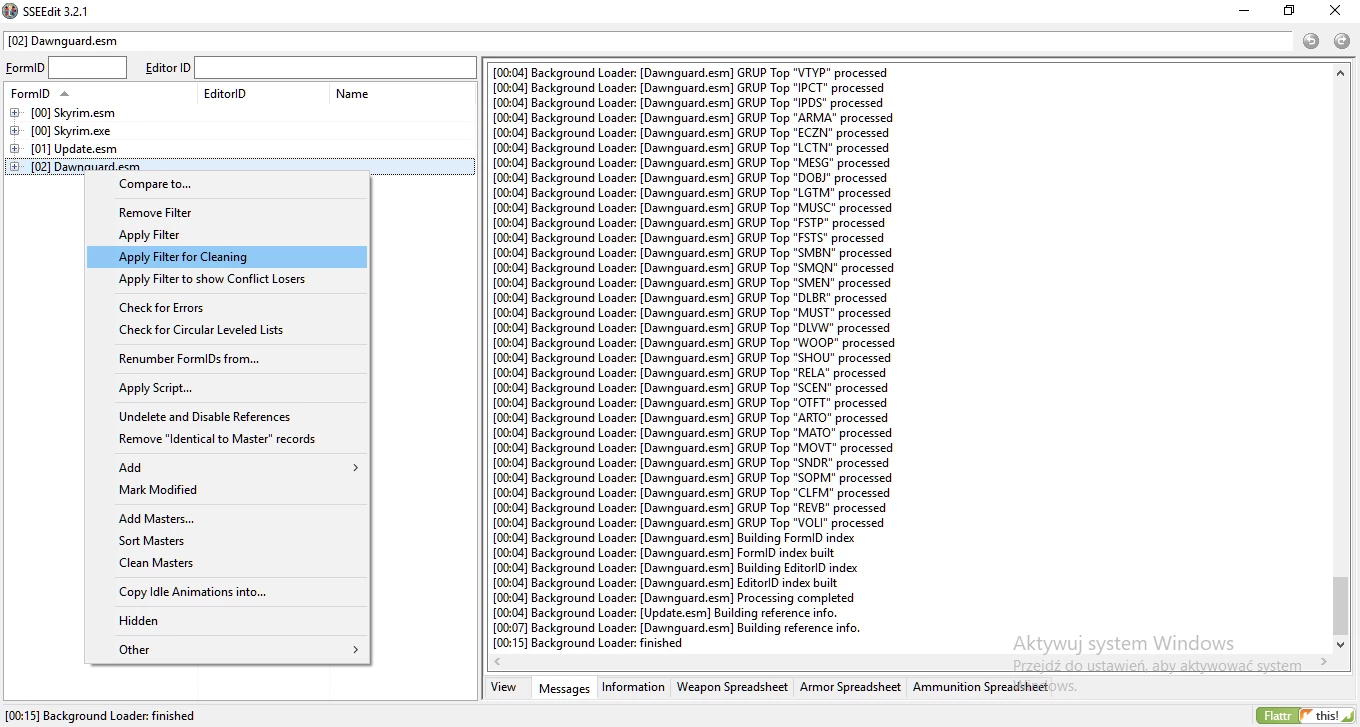Image resolution: width=1360 pixels, height=727 pixels.
Task: Click log line 'GRUP Top "WOOP" processed'
Action: [693, 343]
